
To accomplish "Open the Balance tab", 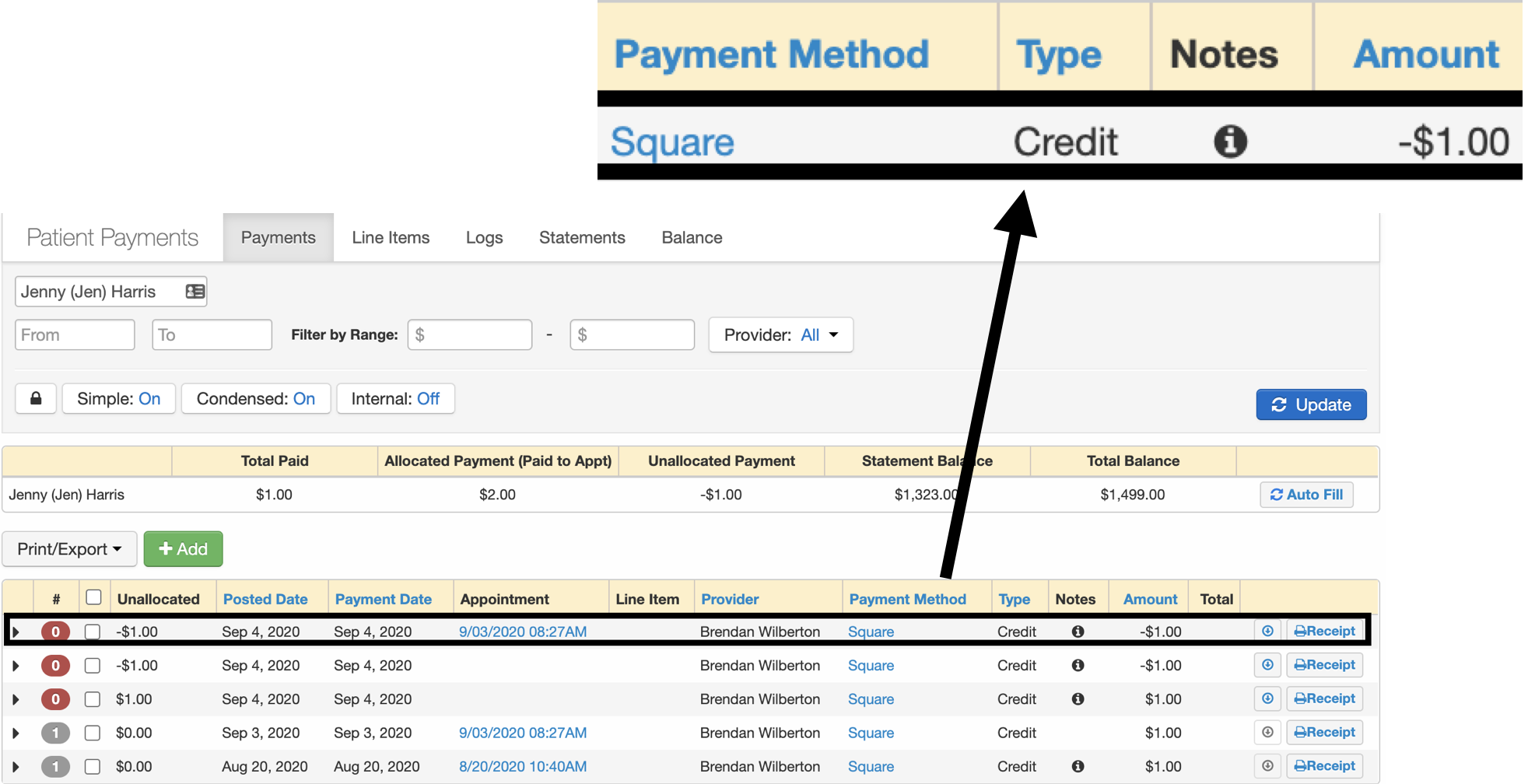I will pos(692,237).
